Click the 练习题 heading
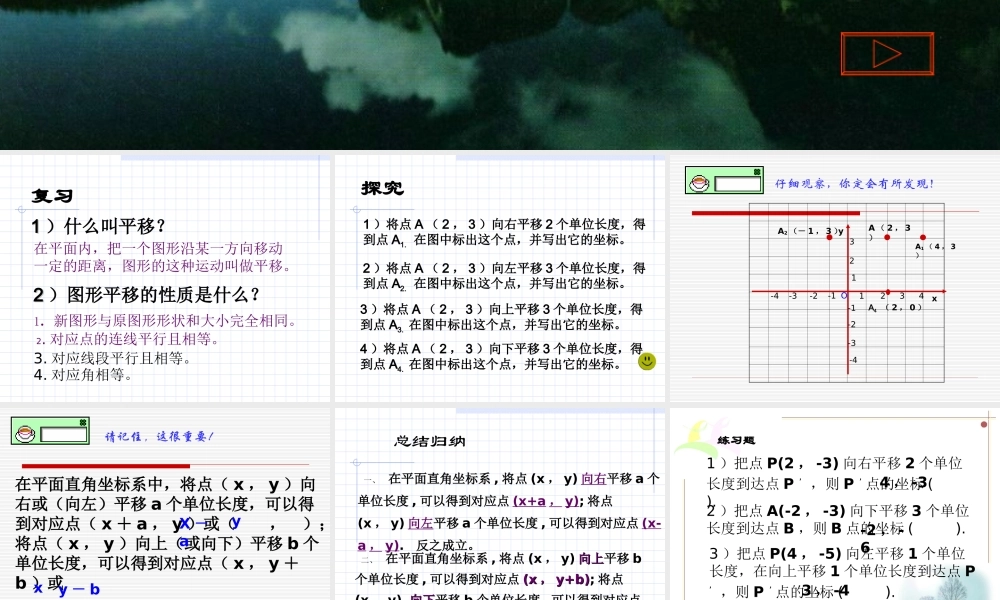 [x=736, y=440]
